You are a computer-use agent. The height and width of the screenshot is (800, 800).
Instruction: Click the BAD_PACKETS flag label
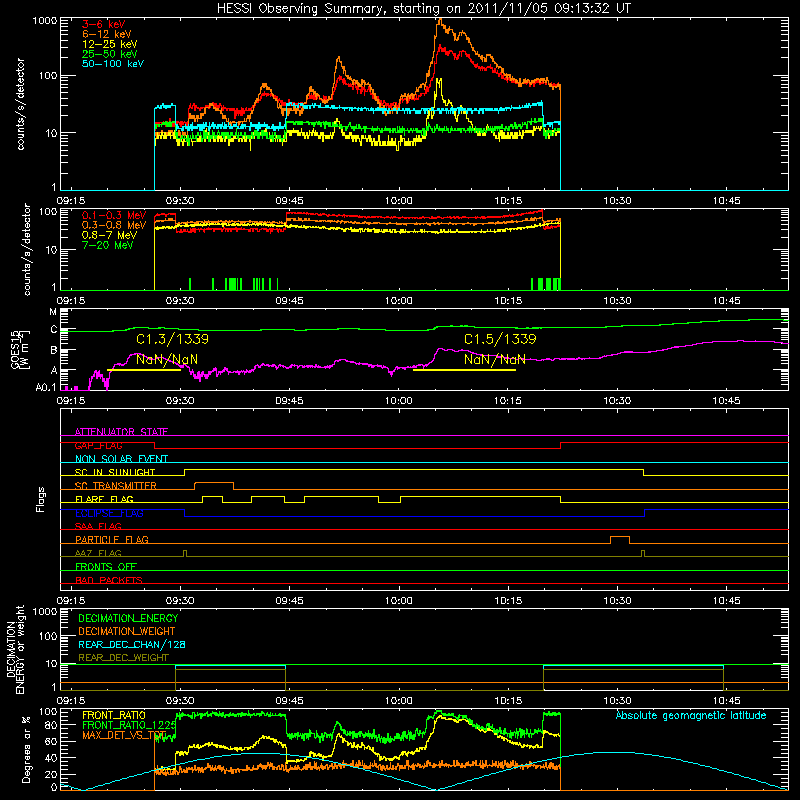109,580
